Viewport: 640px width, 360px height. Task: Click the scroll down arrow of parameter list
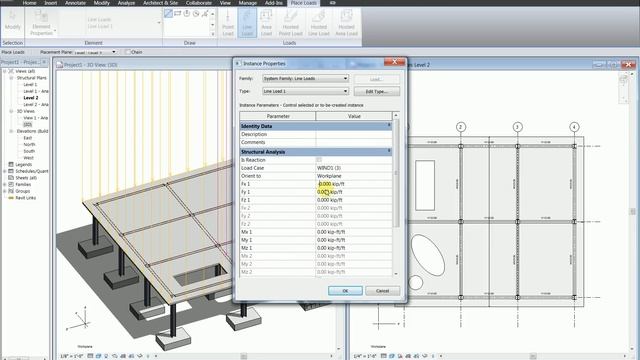396,274
